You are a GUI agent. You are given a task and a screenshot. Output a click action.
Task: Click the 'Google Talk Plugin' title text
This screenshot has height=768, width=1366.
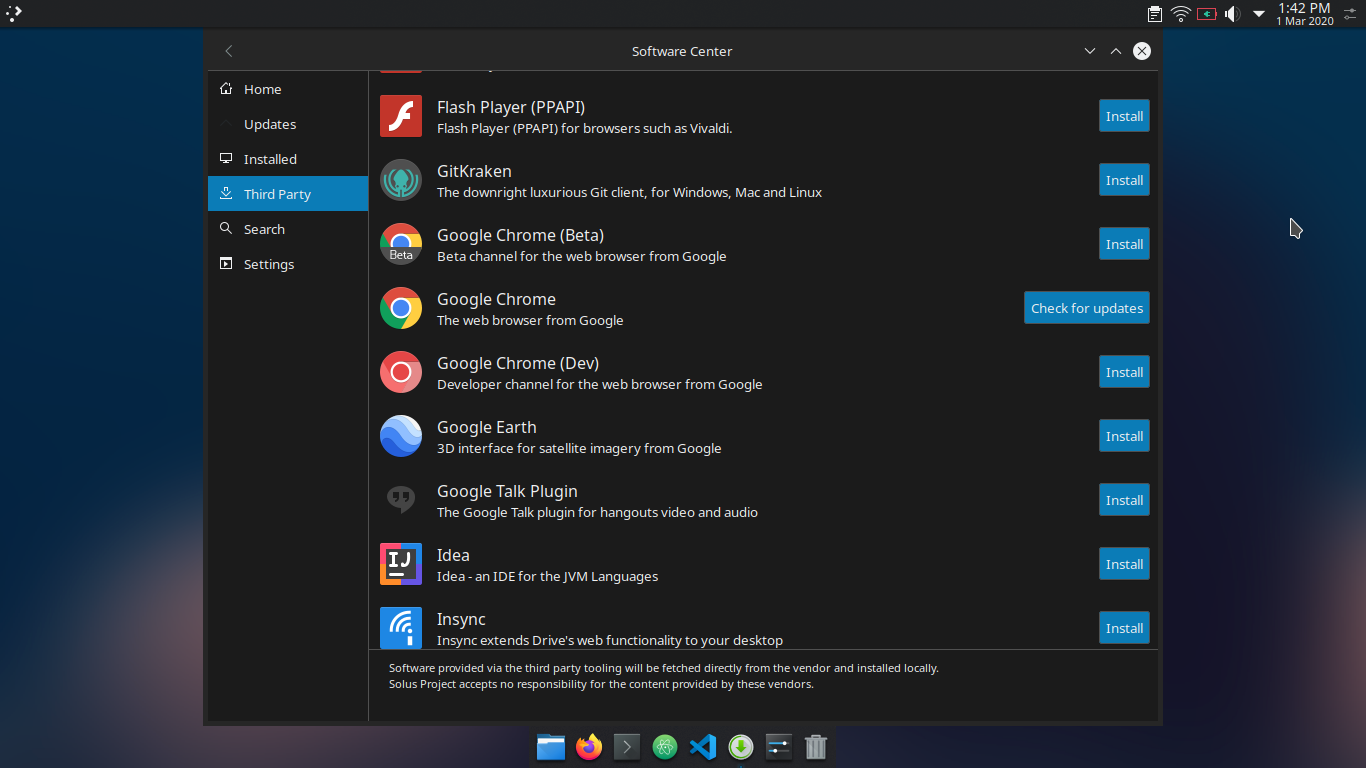(507, 491)
